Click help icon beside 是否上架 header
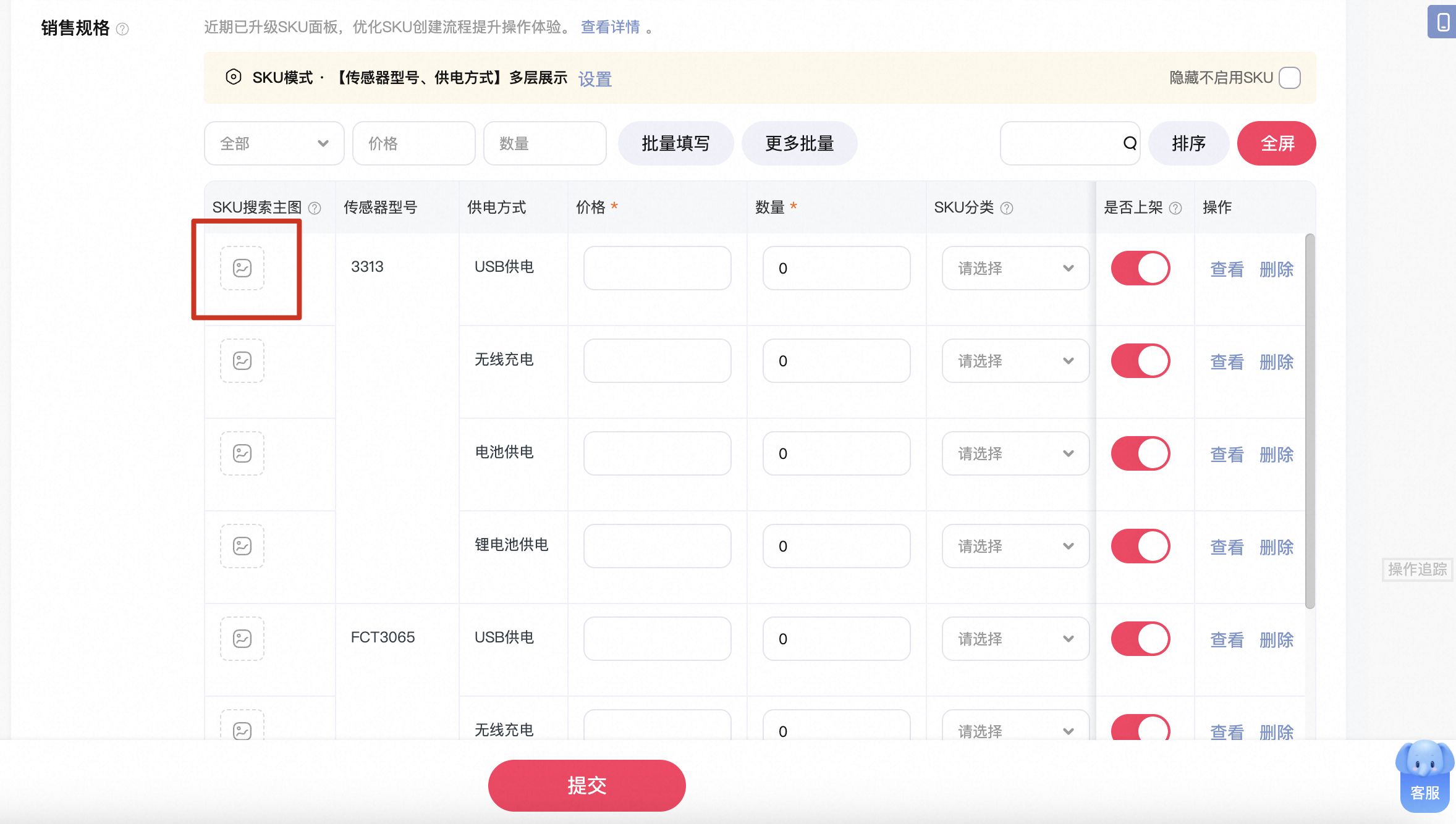This screenshot has width=1456, height=824. (x=1175, y=208)
